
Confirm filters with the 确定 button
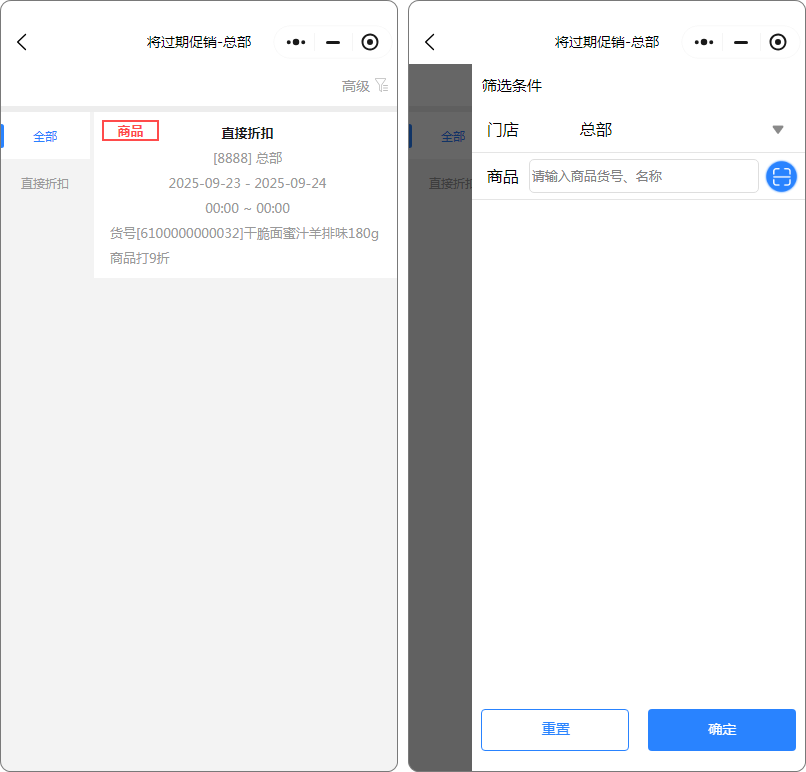721,729
